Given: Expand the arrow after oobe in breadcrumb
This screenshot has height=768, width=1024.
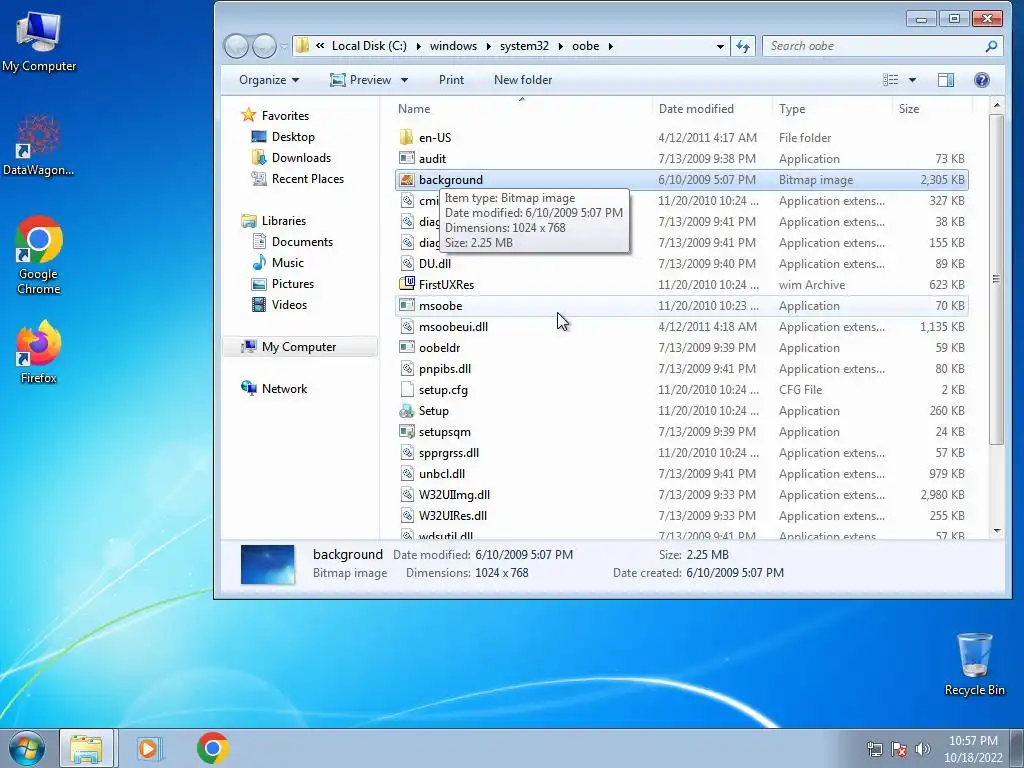Looking at the screenshot, I should [611, 46].
